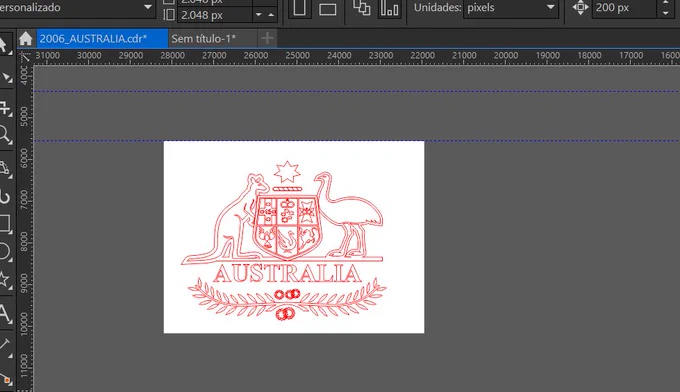Screen dimensions: 680x392
Task: Switch to Sem título-1 document tab
Action: click(x=212, y=39)
